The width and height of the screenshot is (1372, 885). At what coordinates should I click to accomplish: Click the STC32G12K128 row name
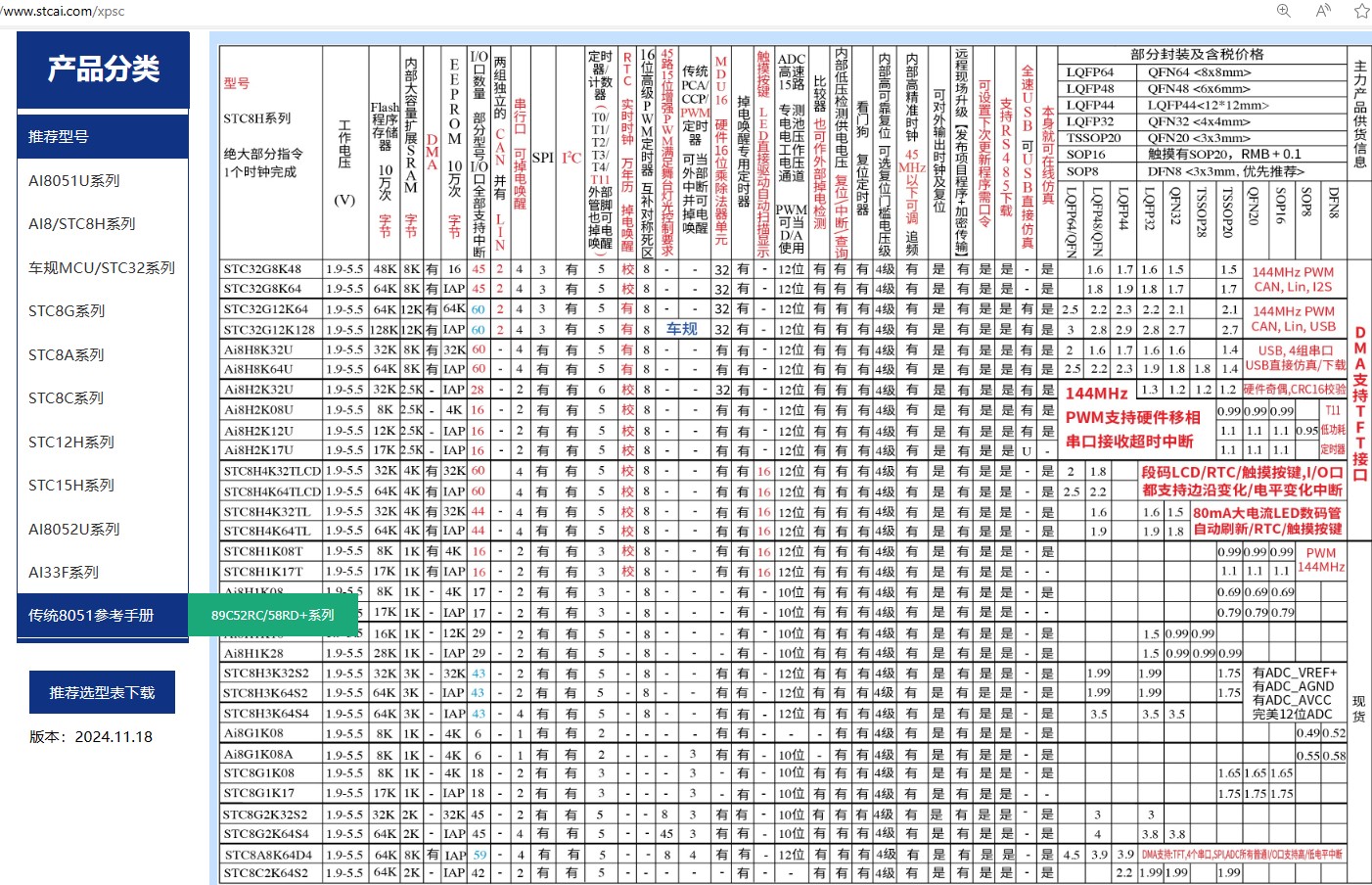[269, 330]
